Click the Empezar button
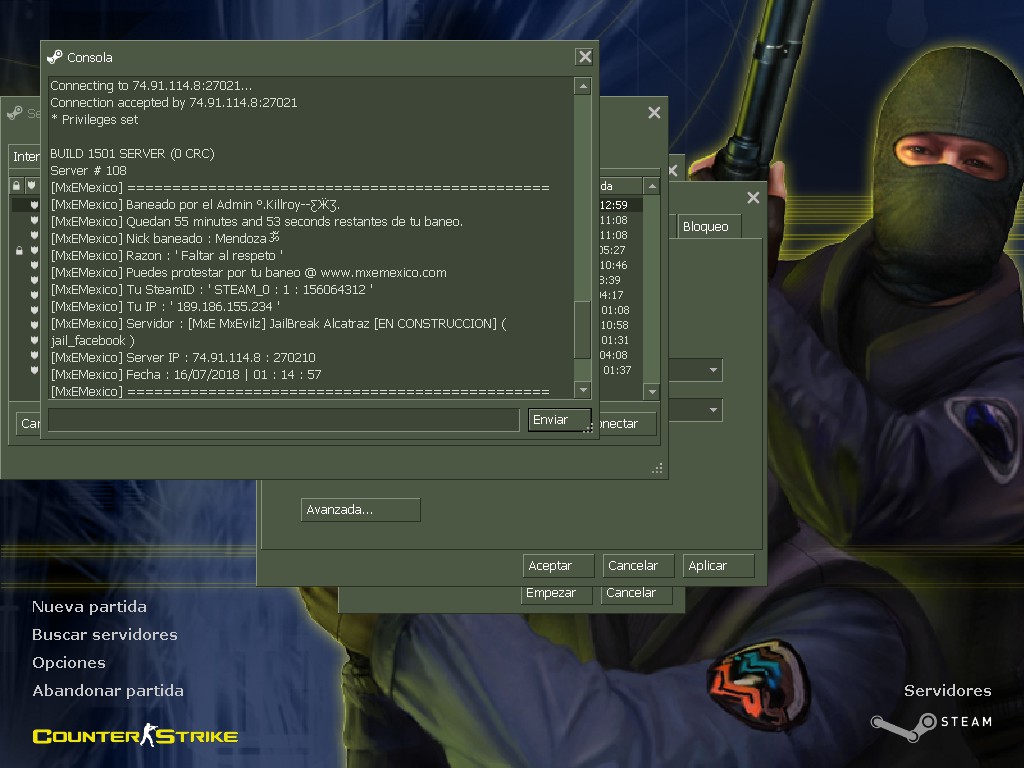 click(556, 594)
